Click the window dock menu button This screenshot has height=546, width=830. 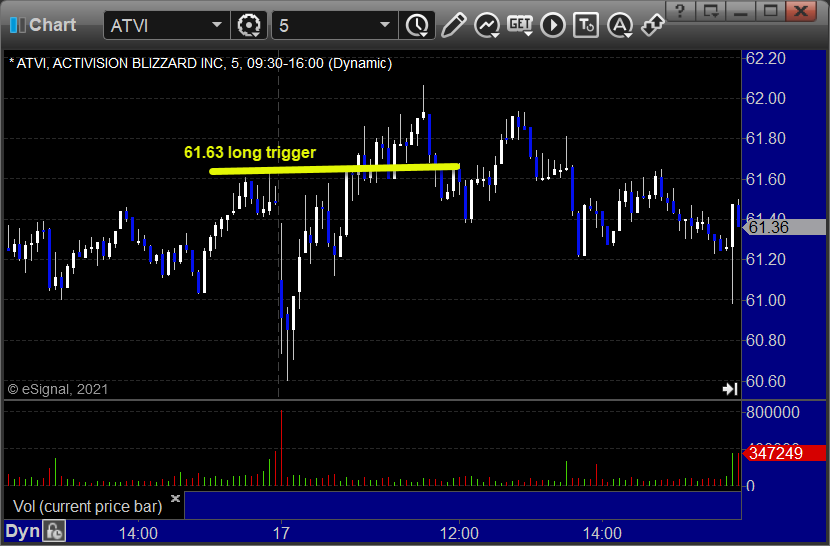click(x=710, y=11)
